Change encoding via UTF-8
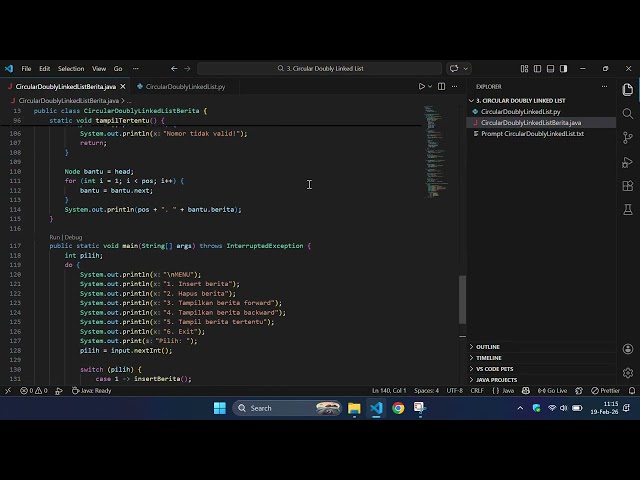Image resolution: width=640 pixels, height=480 pixels. click(x=454, y=391)
